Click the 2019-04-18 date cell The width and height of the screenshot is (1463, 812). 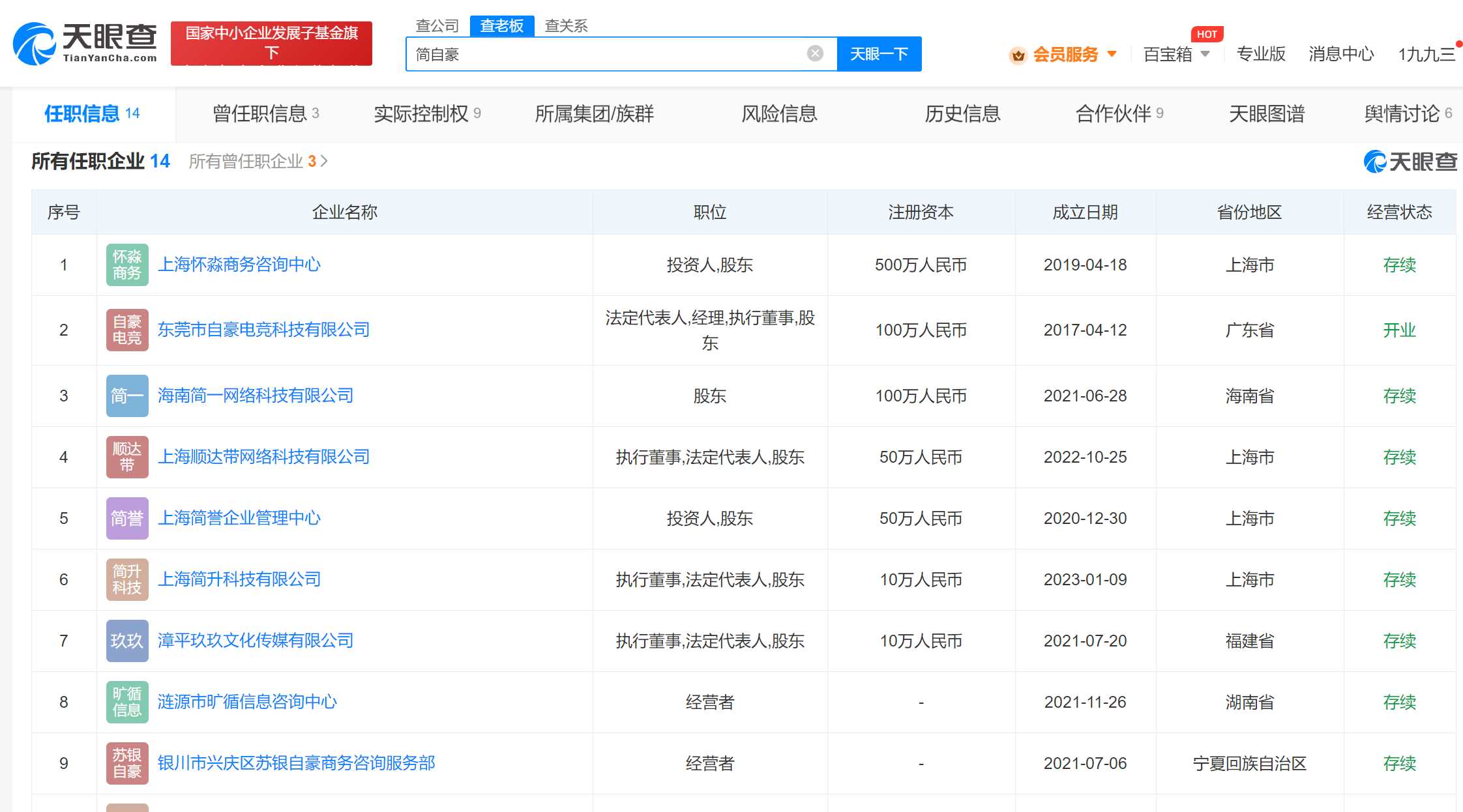1085,265
